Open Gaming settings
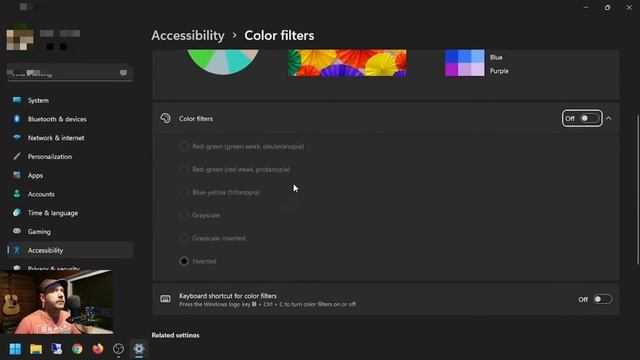Screen dimensions: 640x360 70,231
